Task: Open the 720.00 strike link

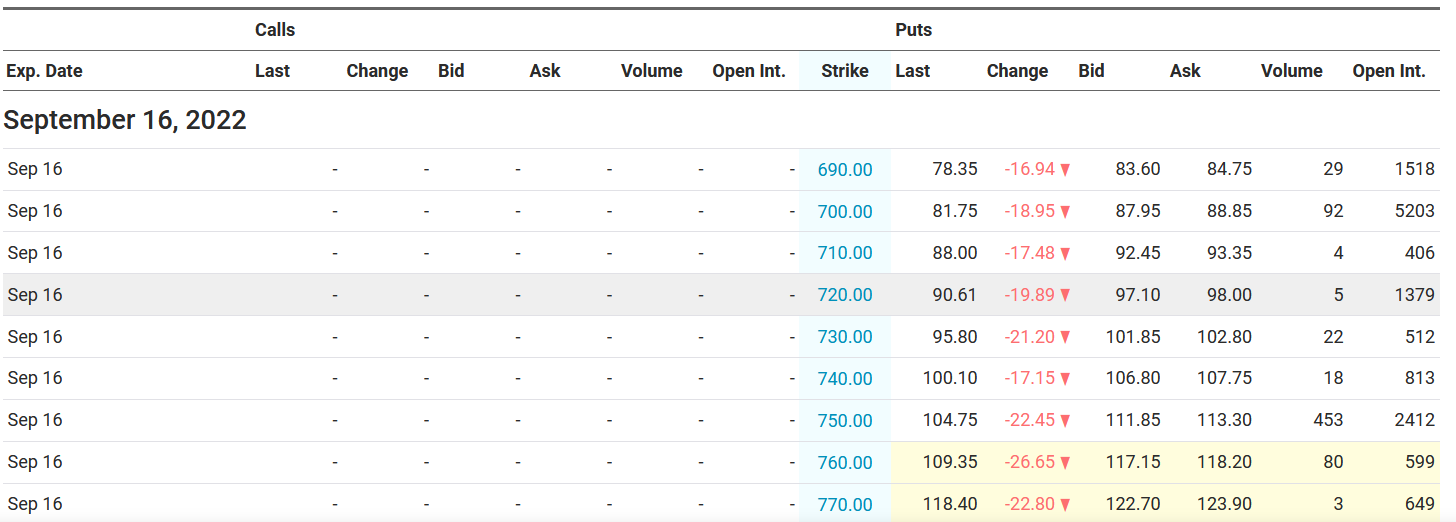Action: pyautogui.click(x=845, y=295)
